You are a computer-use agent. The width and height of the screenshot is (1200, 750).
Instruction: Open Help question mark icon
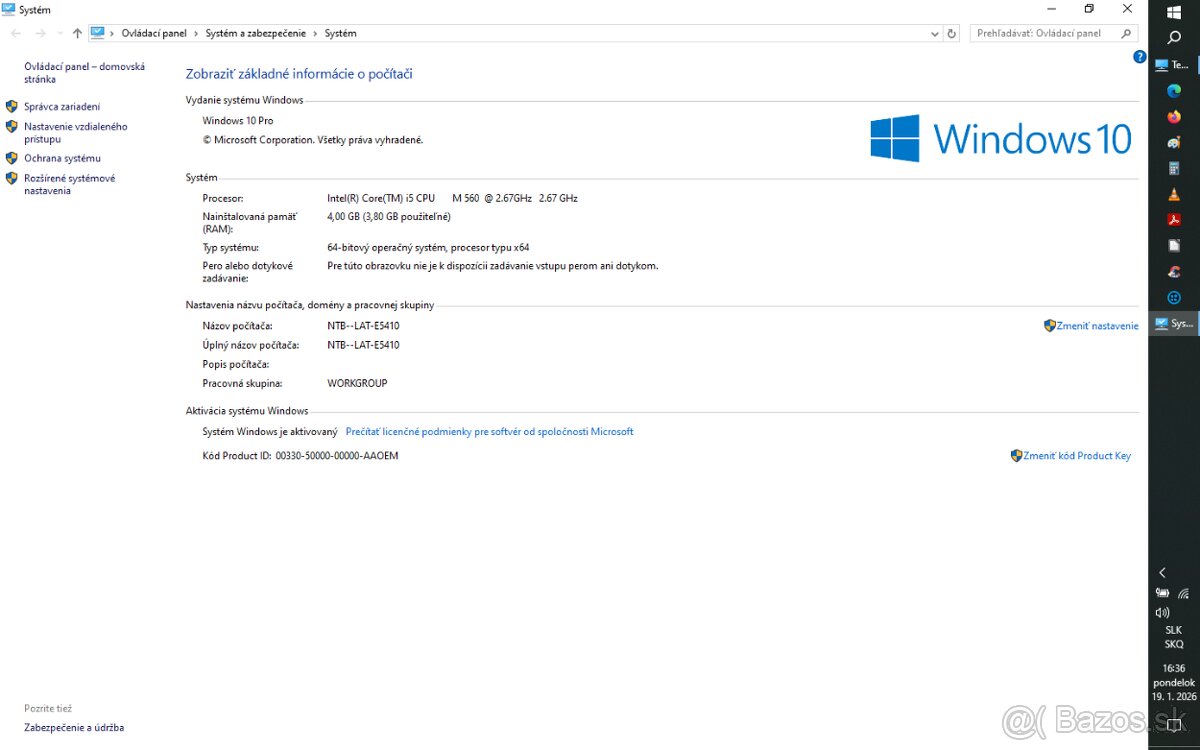pos(1139,57)
